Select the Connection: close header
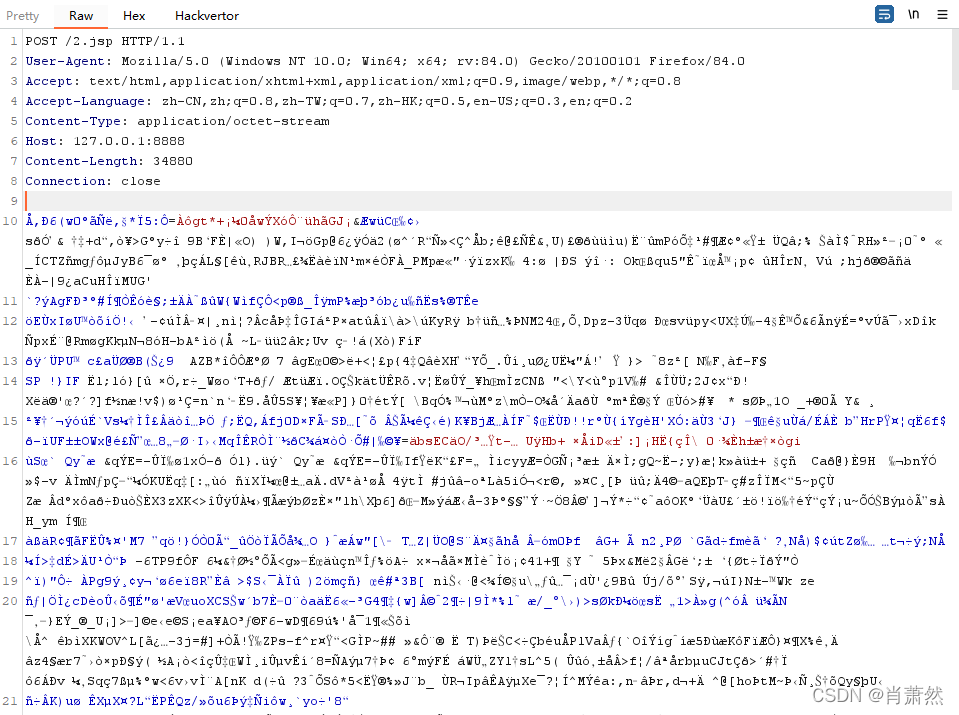This screenshot has height=715, width=959. click(x=93, y=181)
